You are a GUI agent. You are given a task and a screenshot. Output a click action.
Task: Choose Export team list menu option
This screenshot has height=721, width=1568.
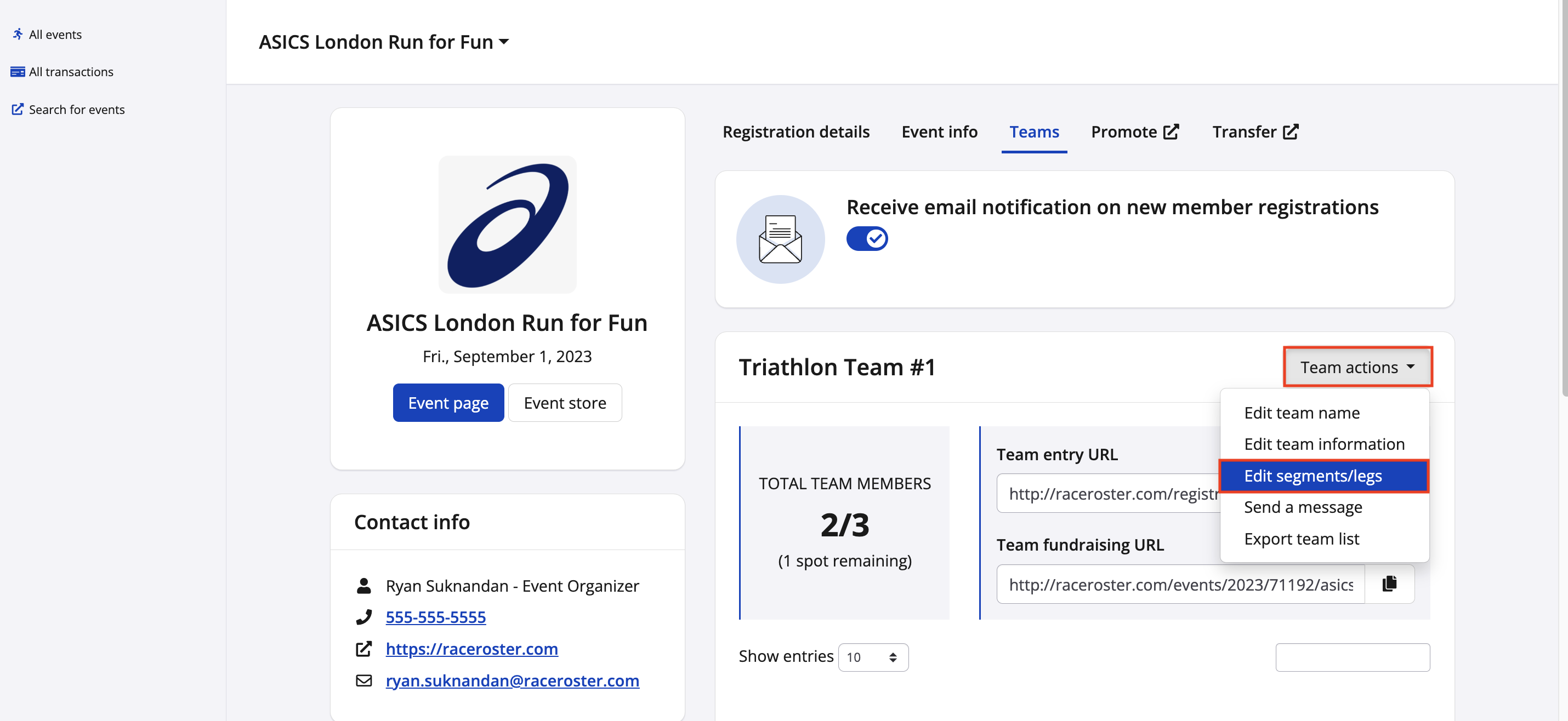coord(1301,539)
